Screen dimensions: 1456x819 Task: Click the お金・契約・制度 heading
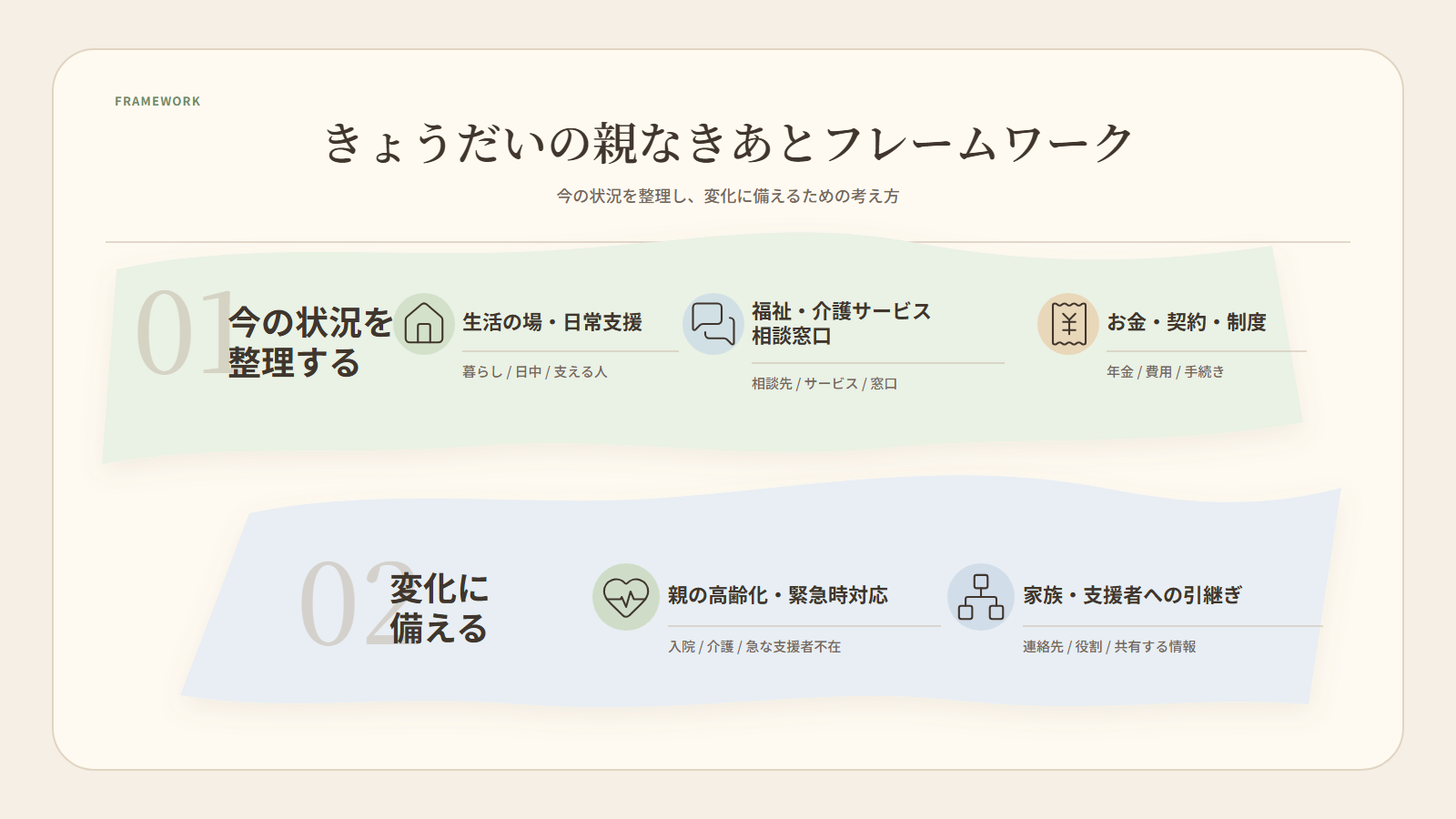click(1187, 322)
